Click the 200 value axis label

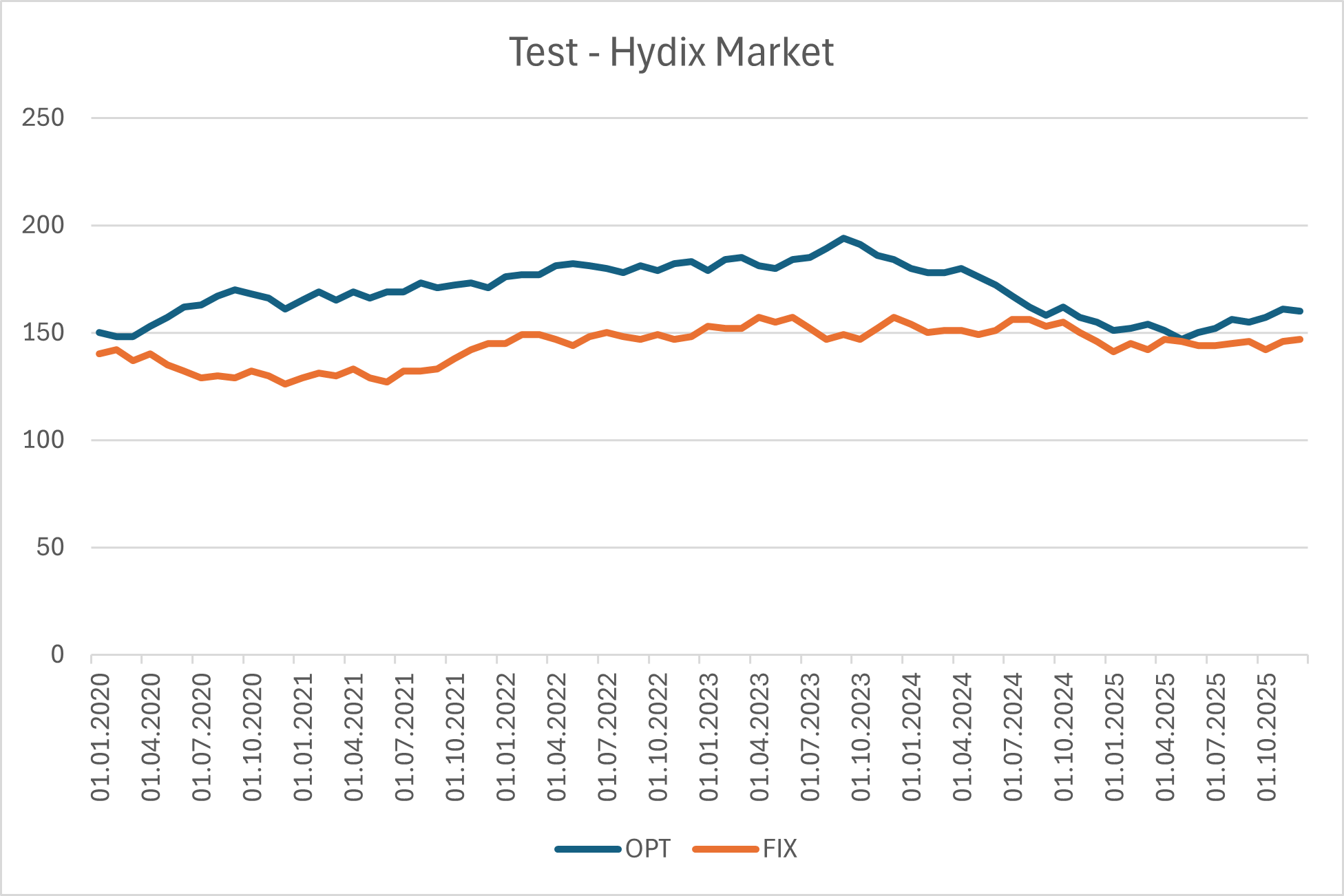(x=43, y=225)
